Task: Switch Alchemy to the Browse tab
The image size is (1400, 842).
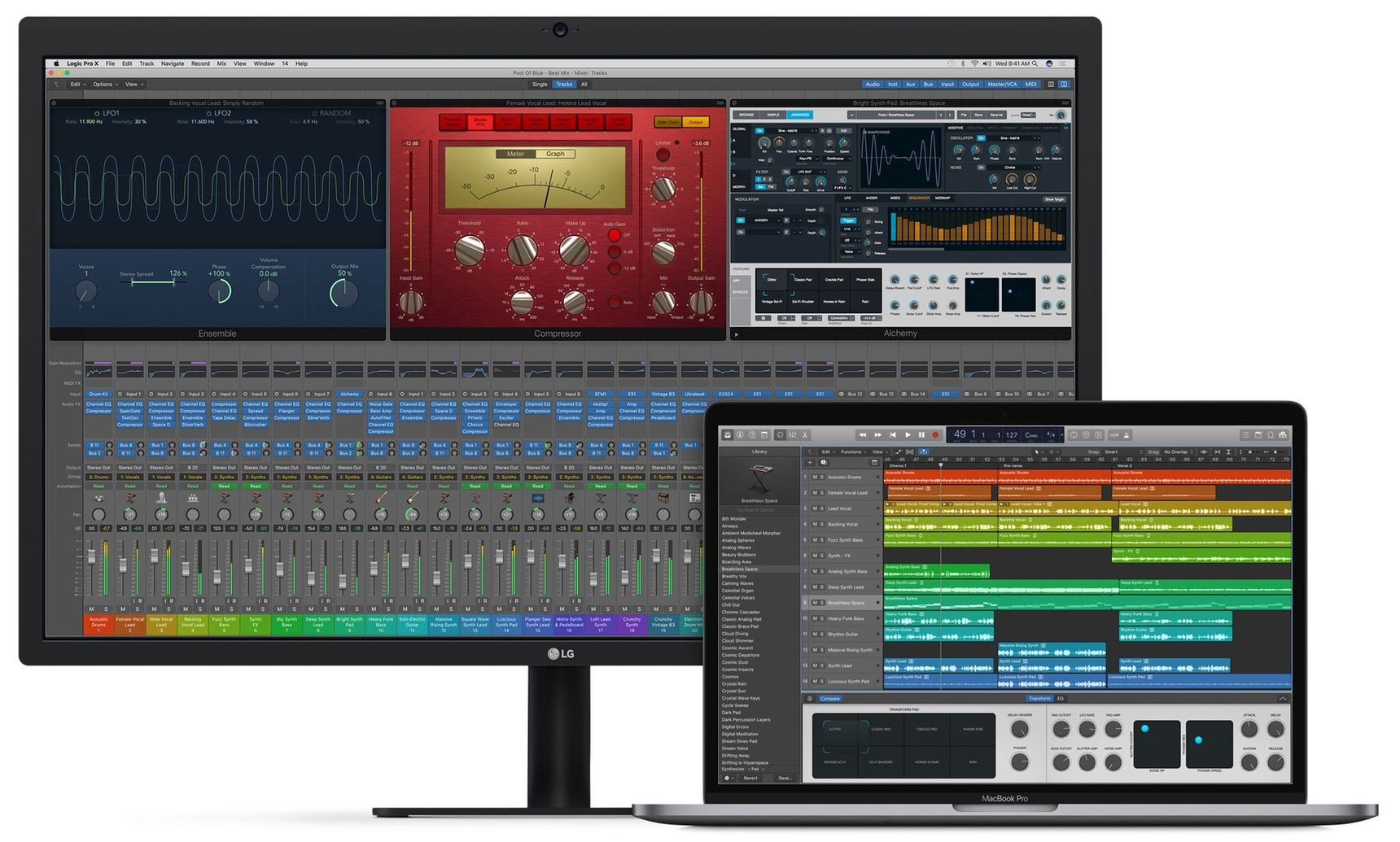Action: pyautogui.click(x=746, y=115)
